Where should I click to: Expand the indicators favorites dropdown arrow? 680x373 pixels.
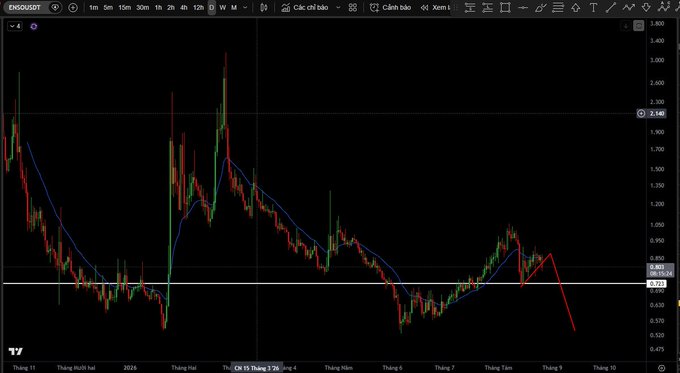pos(339,7)
